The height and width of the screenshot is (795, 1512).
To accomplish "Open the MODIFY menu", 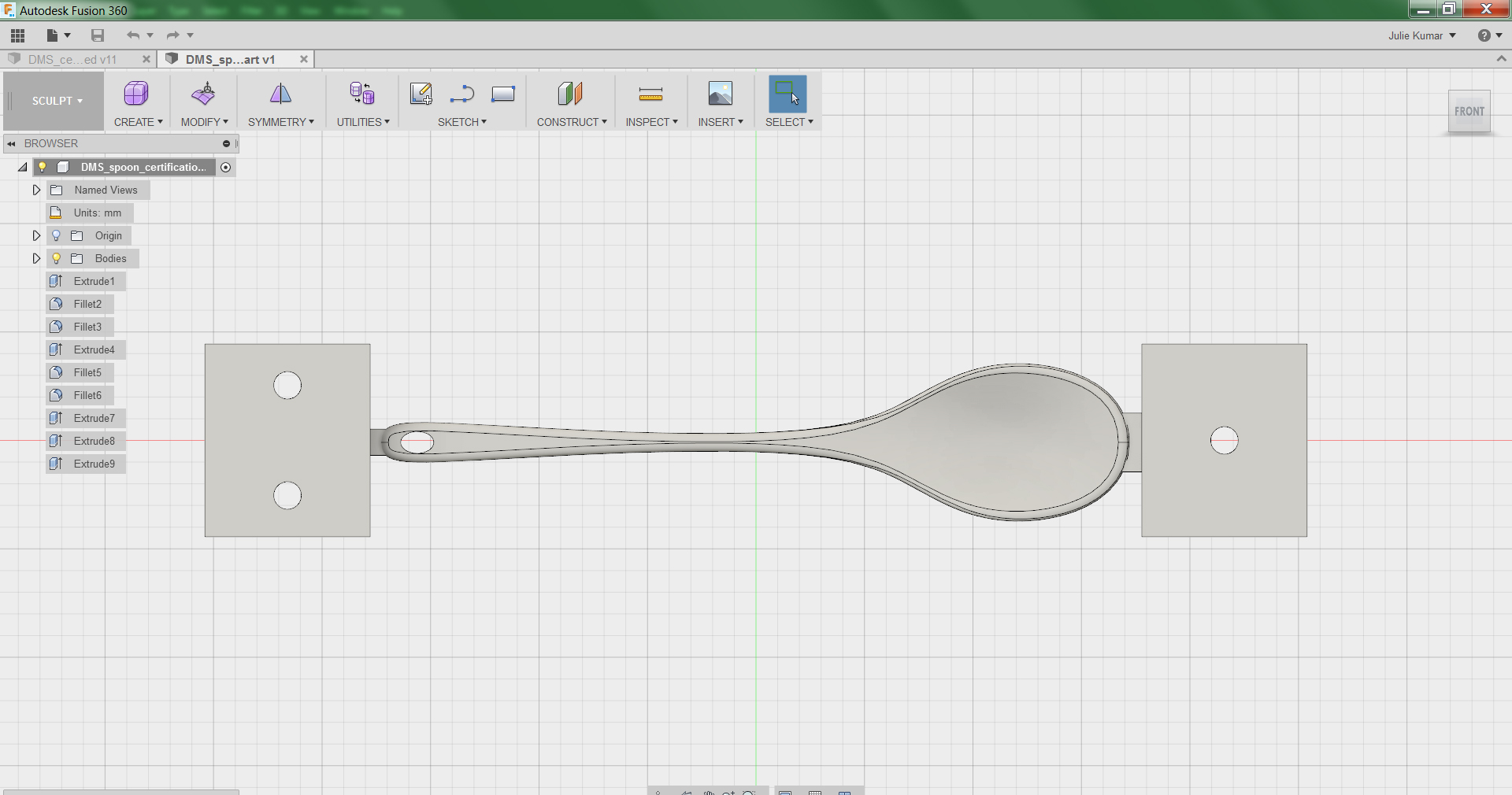I will click(x=204, y=122).
